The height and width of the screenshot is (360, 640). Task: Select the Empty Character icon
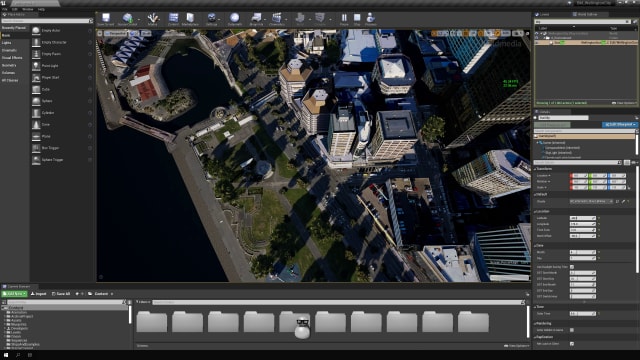(x=36, y=42)
